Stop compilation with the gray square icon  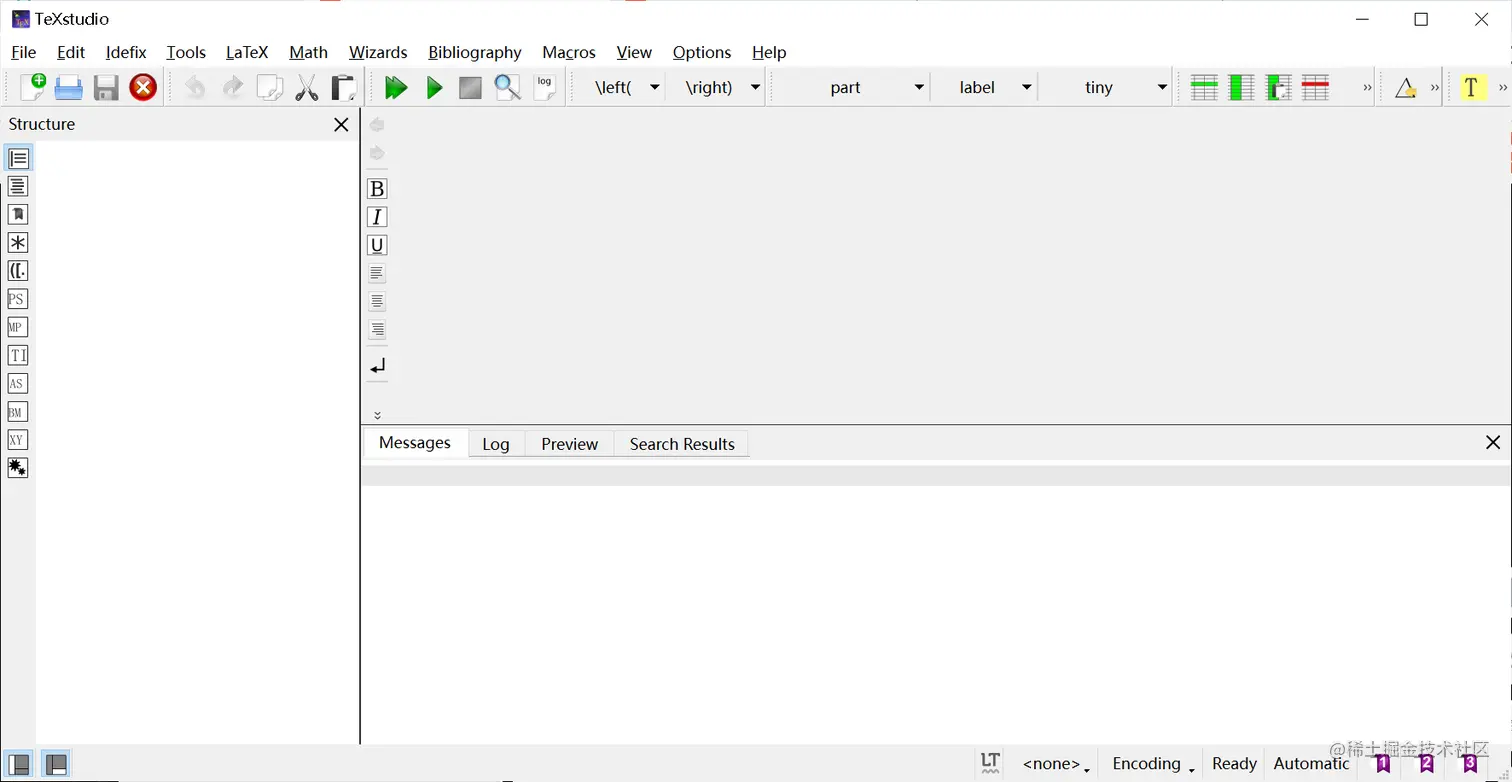coord(470,88)
